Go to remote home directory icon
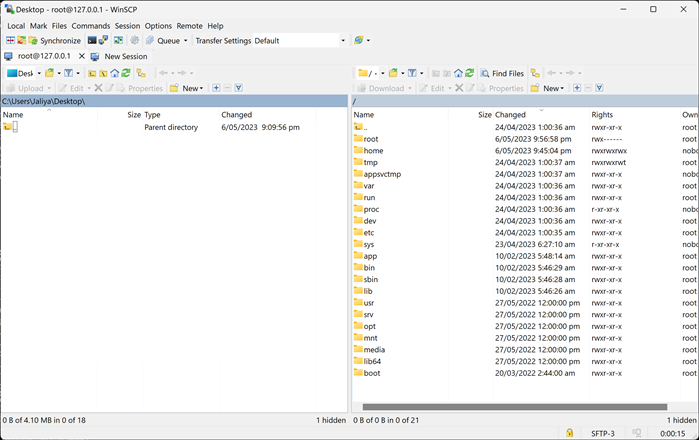 (458, 73)
